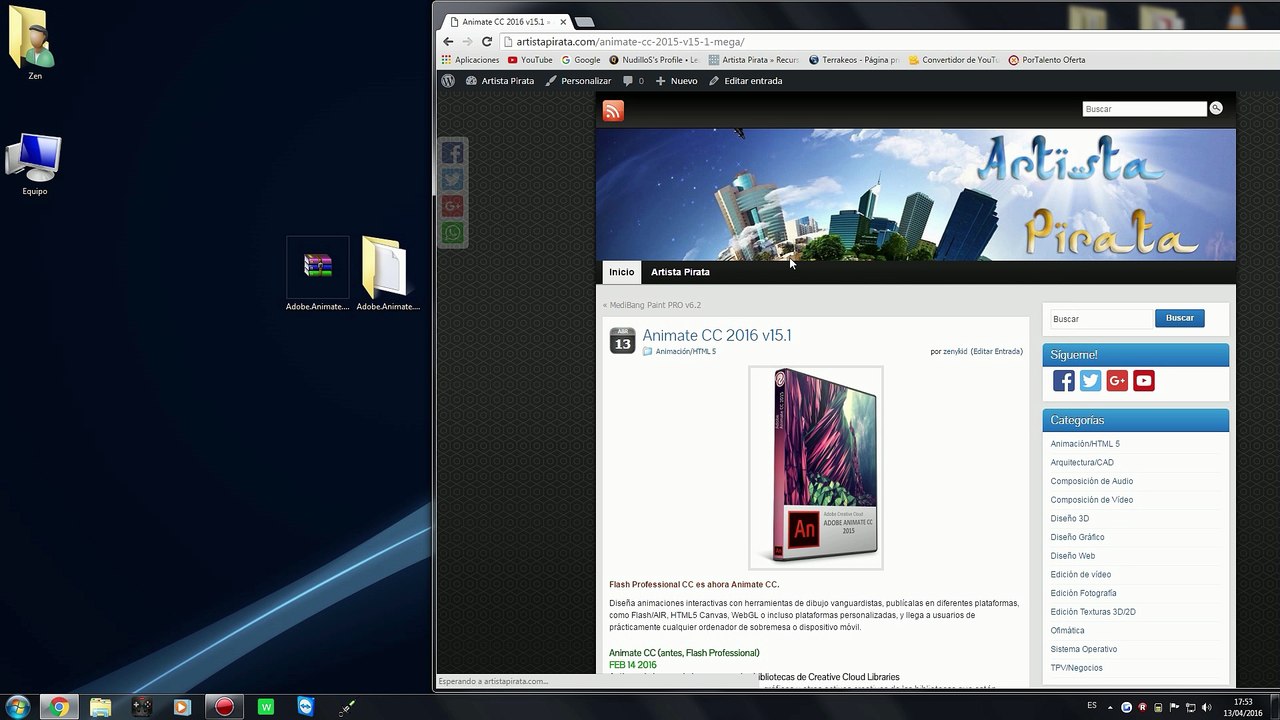Share via the floating Facebook icon
The width and height of the screenshot is (1280, 720).
453,153
